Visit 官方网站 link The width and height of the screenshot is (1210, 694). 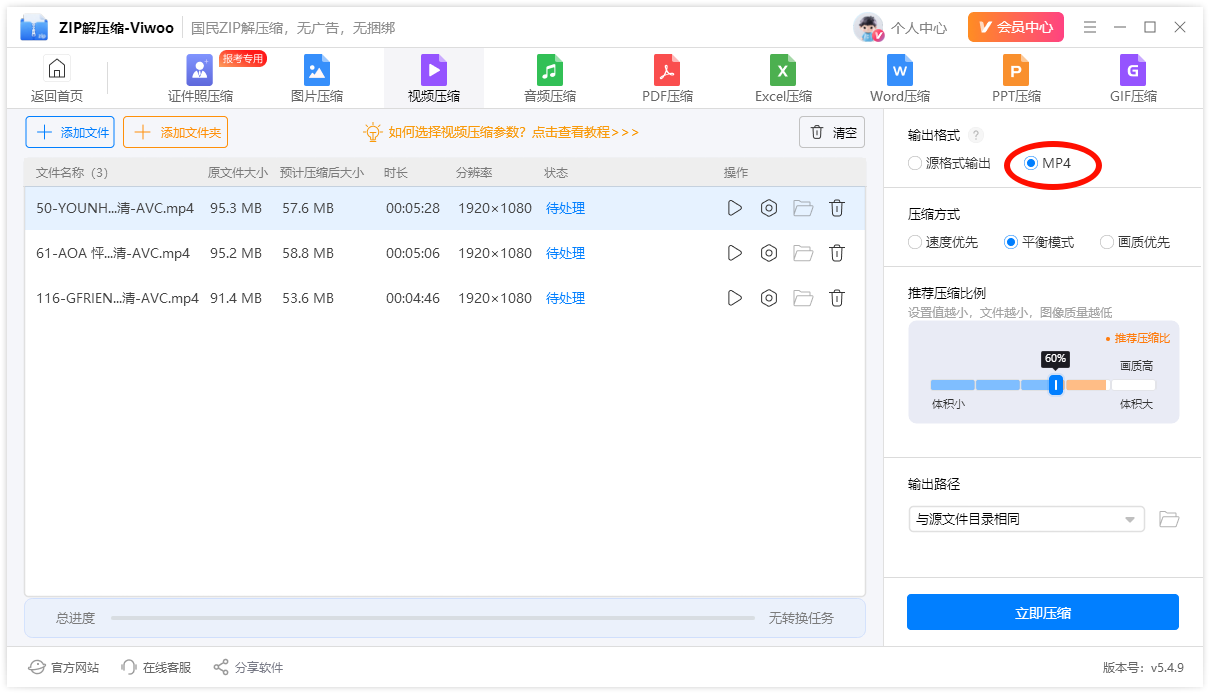click(64, 667)
